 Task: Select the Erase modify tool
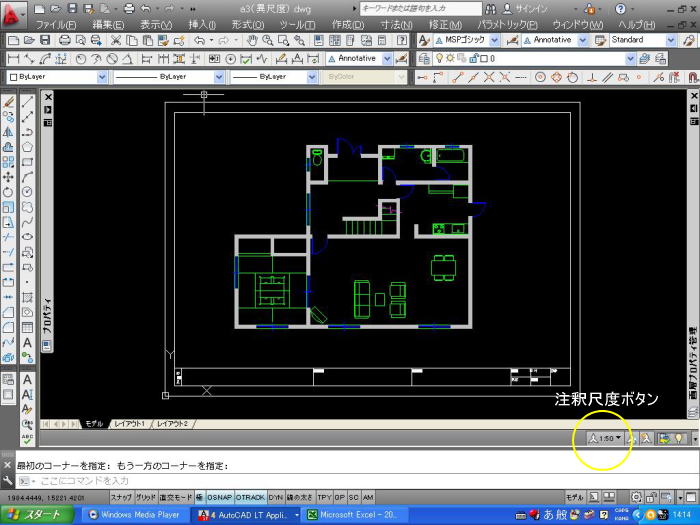[x=8, y=102]
